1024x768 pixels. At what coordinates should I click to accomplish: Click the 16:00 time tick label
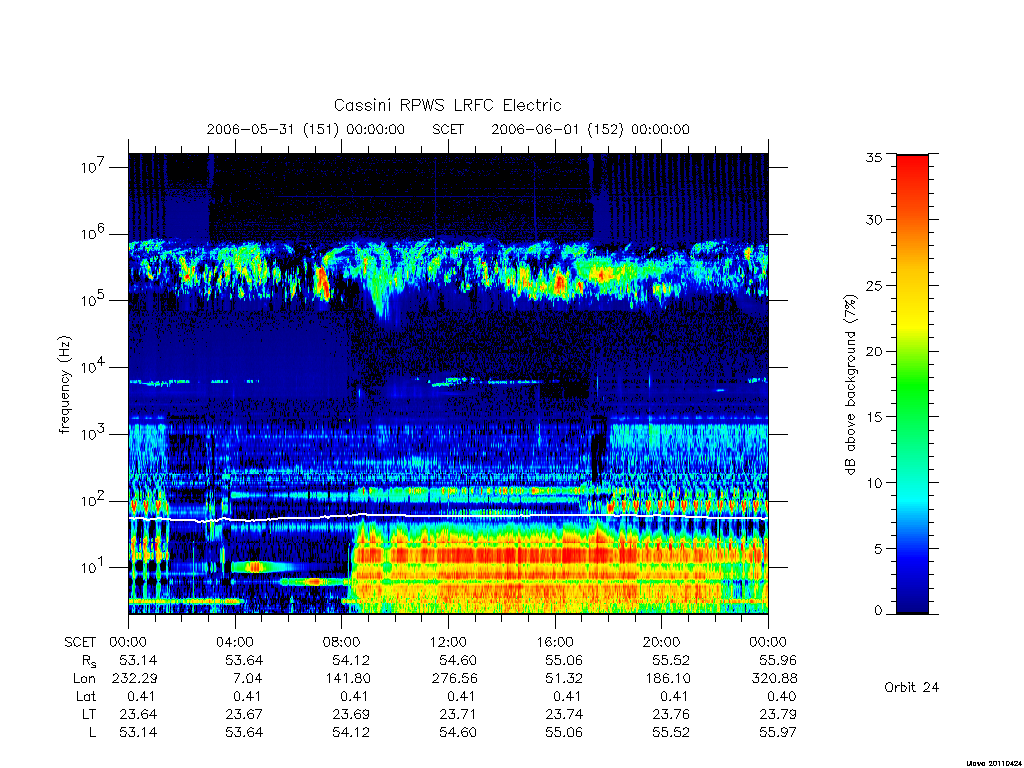555,642
